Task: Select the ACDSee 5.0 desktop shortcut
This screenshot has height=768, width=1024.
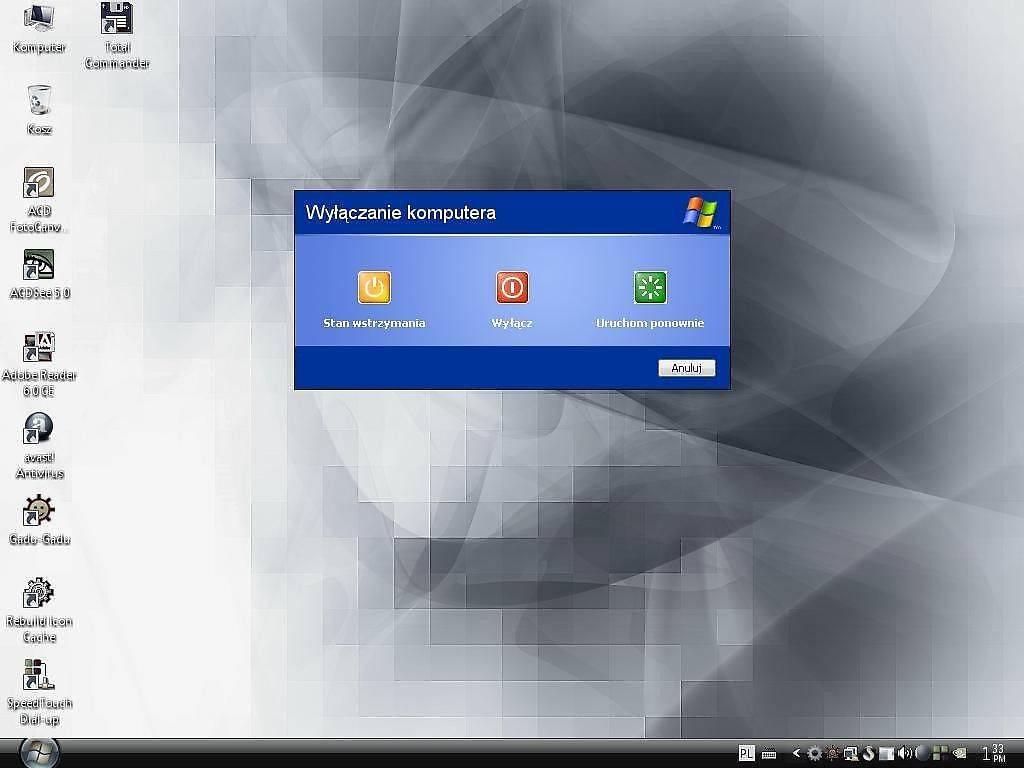Action: click(39, 274)
